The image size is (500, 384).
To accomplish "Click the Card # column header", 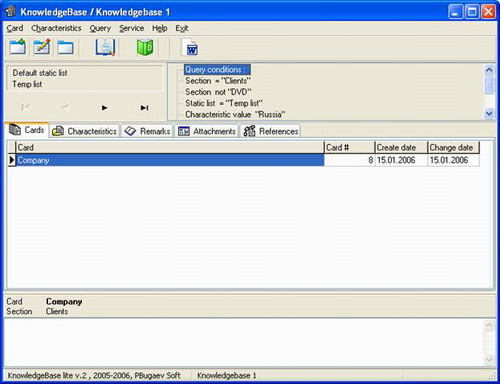I will pos(349,147).
